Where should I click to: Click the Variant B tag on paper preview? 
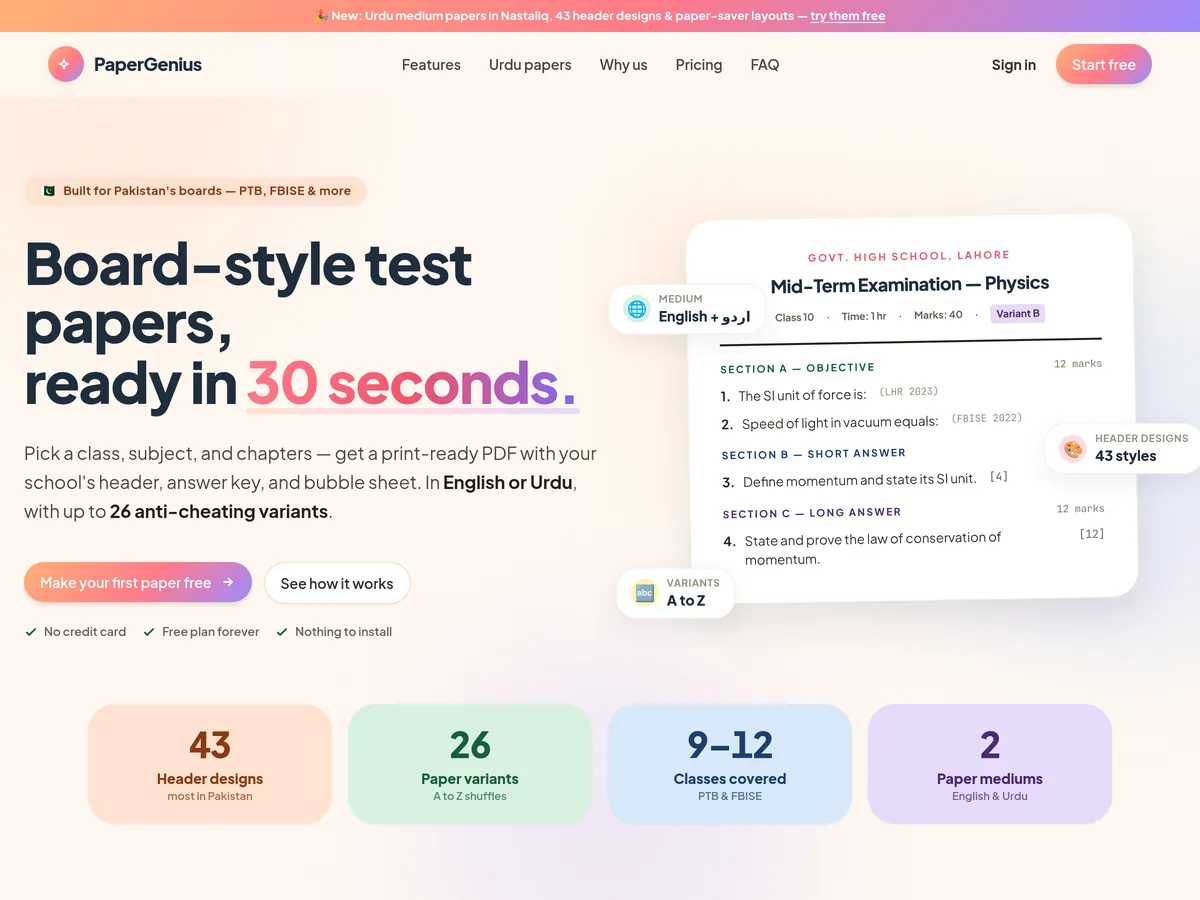[x=1018, y=314]
